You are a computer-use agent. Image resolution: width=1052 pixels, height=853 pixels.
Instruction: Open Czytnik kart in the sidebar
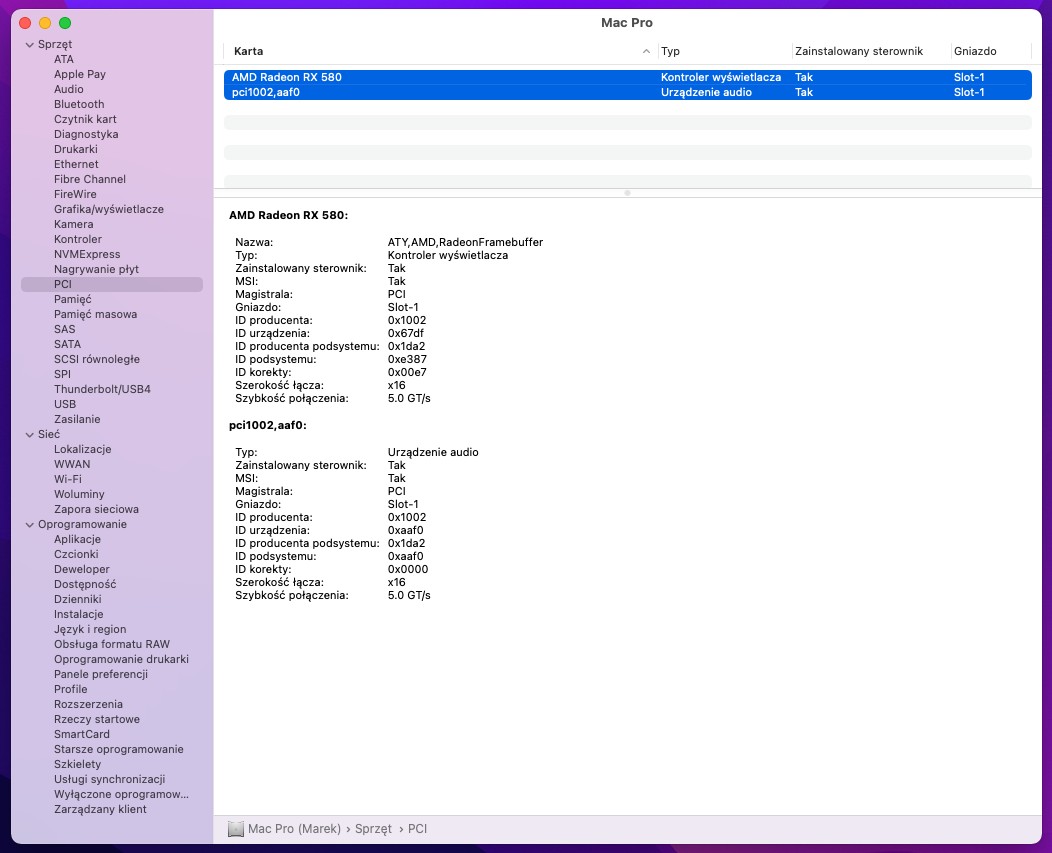pyautogui.click(x=85, y=119)
